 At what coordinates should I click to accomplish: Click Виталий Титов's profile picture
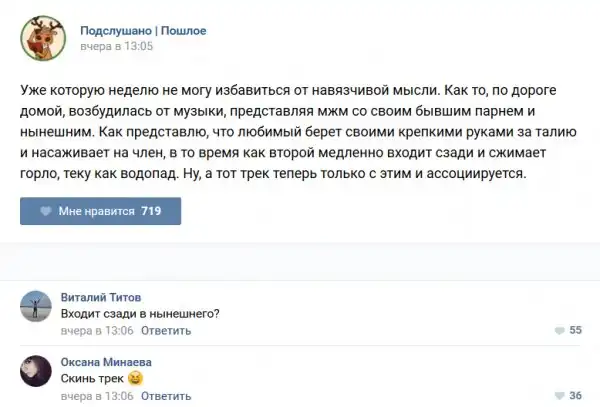39,308
